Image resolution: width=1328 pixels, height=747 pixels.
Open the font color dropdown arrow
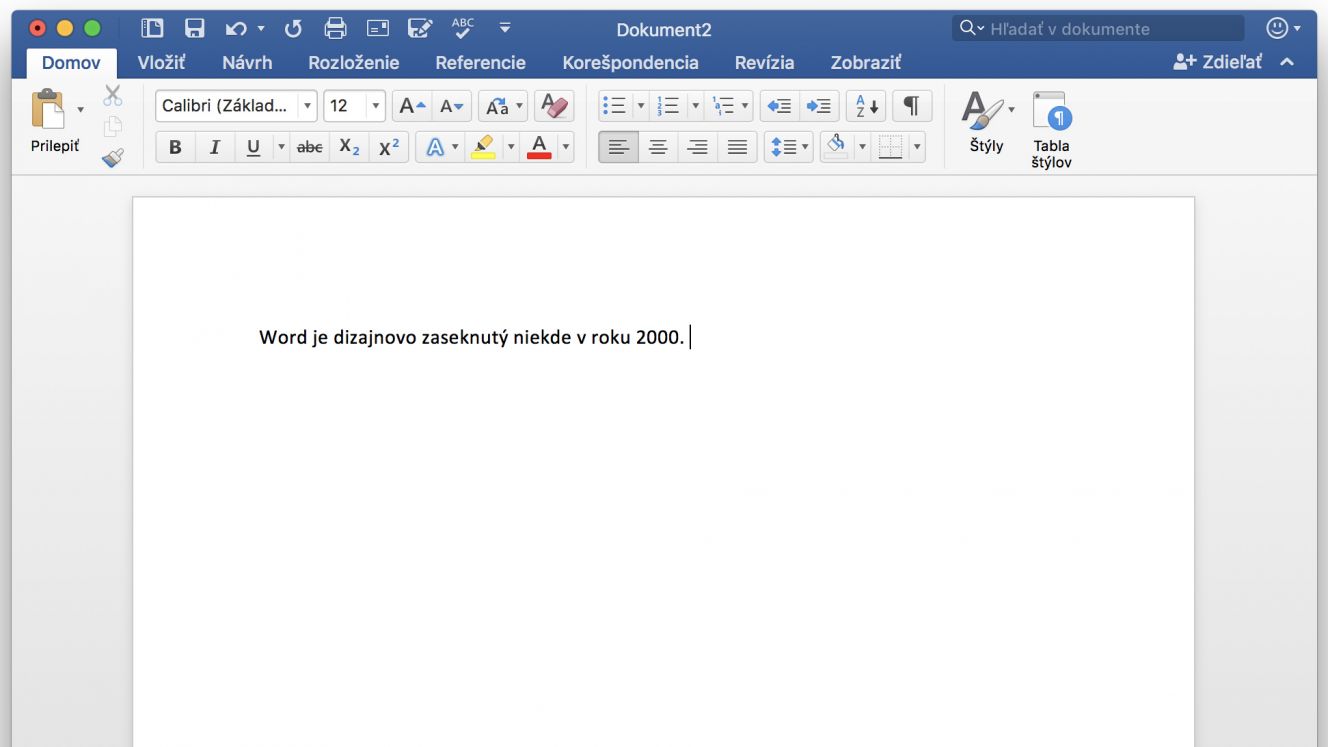[566, 147]
